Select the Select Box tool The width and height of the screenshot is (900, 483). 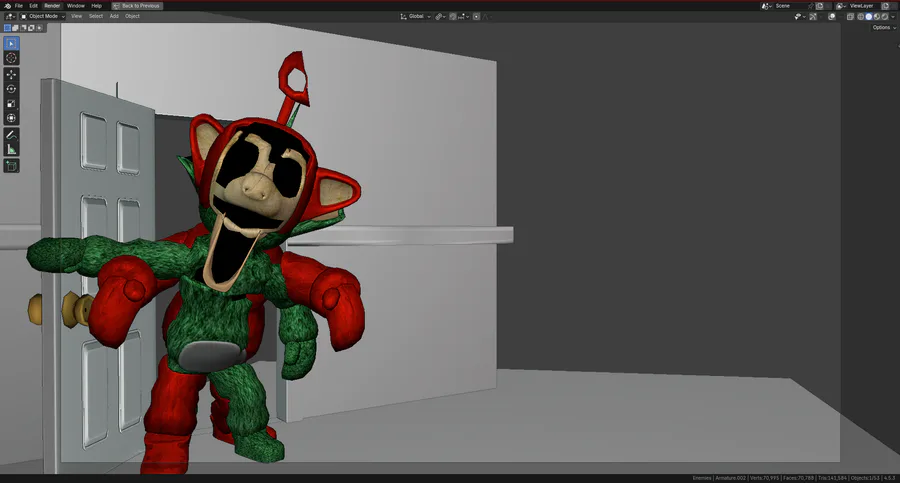click(11, 44)
